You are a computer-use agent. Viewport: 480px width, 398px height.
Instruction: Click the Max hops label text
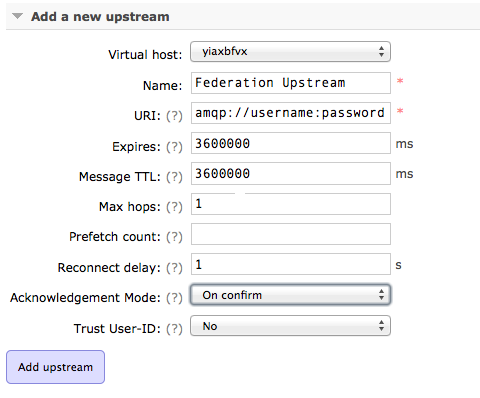pyautogui.click(x=130, y=207)
